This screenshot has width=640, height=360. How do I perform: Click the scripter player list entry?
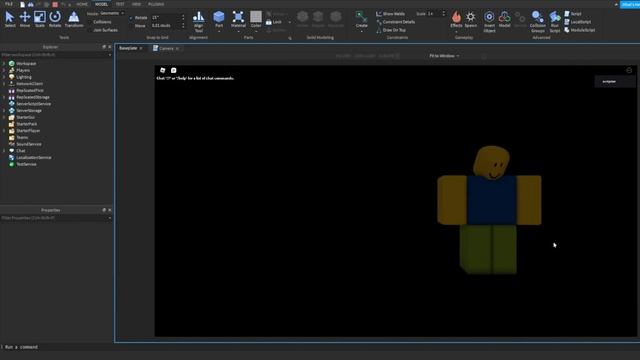point(615,82)
